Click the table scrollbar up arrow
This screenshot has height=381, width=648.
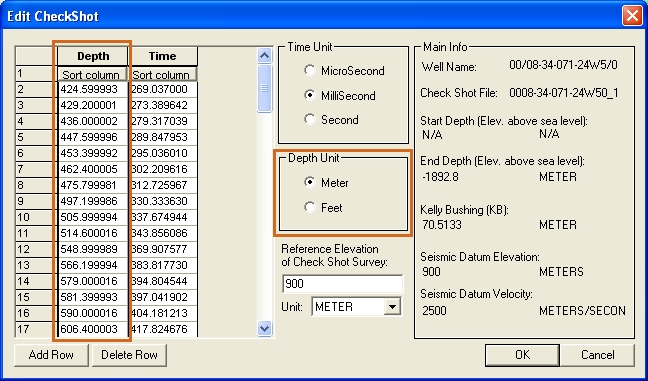264,55
